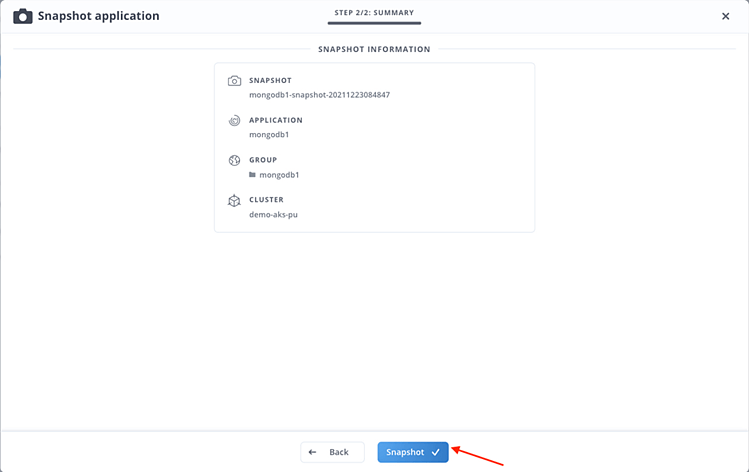Click the left arrow icon on Back button
Image resolution: width=749 pixels, height=472 pixels.
pos(313,452)
